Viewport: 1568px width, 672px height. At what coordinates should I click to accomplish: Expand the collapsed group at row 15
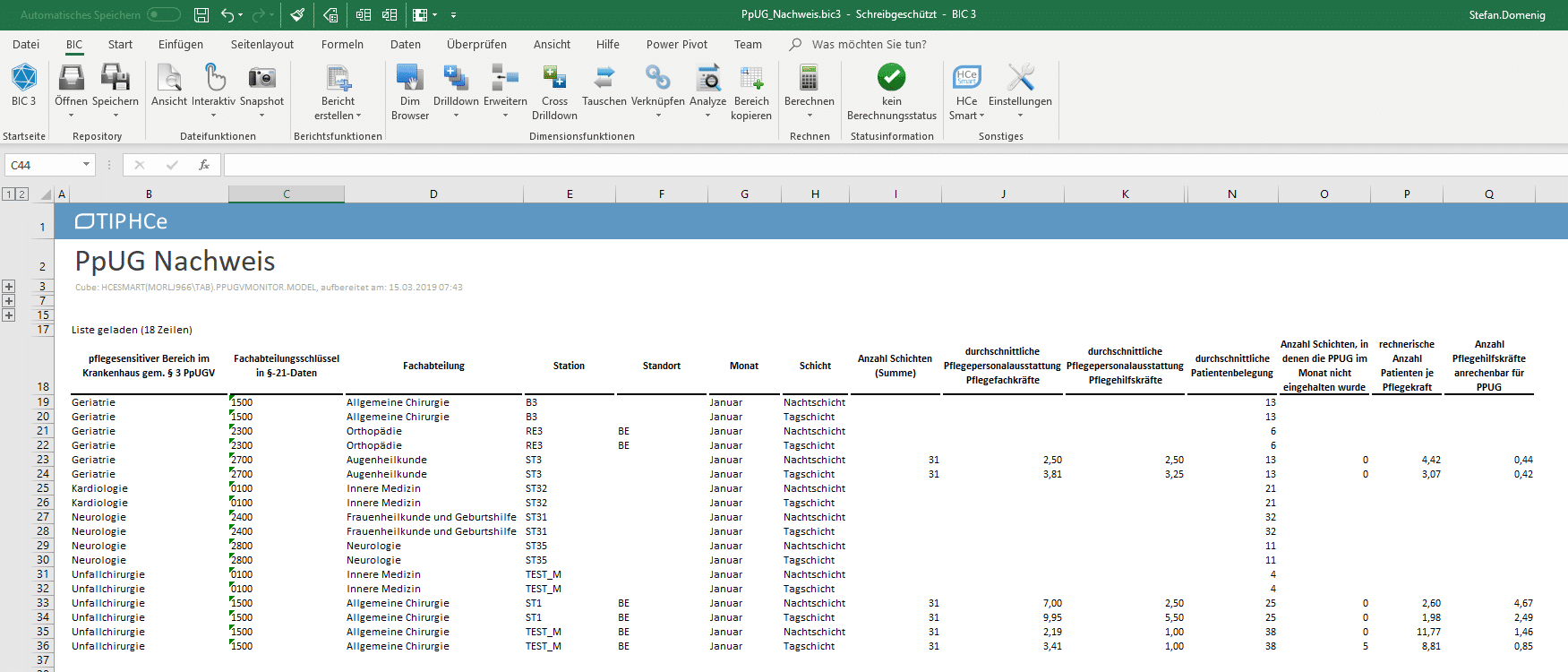(x=9, y=315)
